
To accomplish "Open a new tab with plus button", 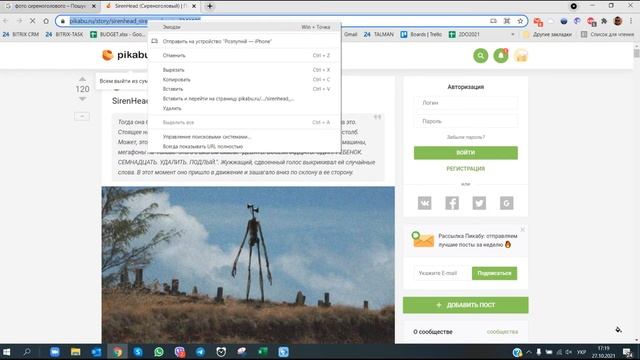I will (209, 6).
